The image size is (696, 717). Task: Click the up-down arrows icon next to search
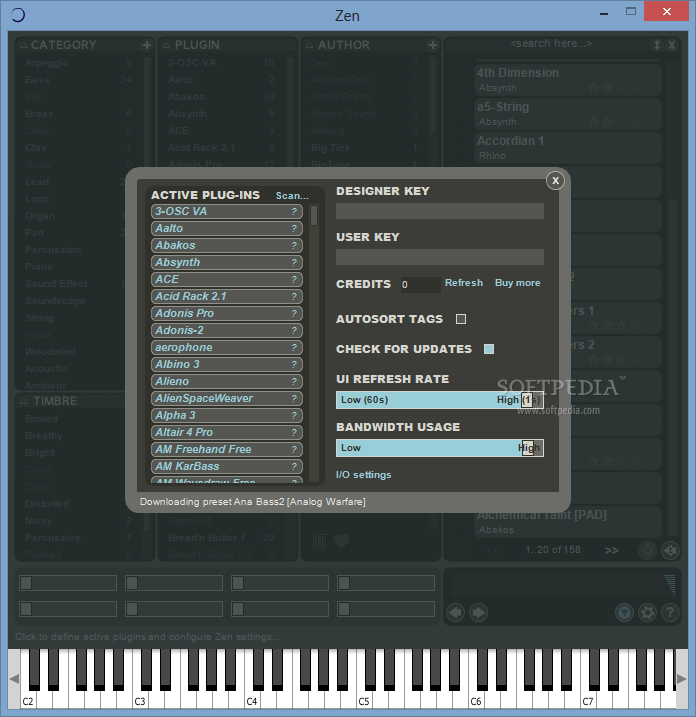coord(657,45)
